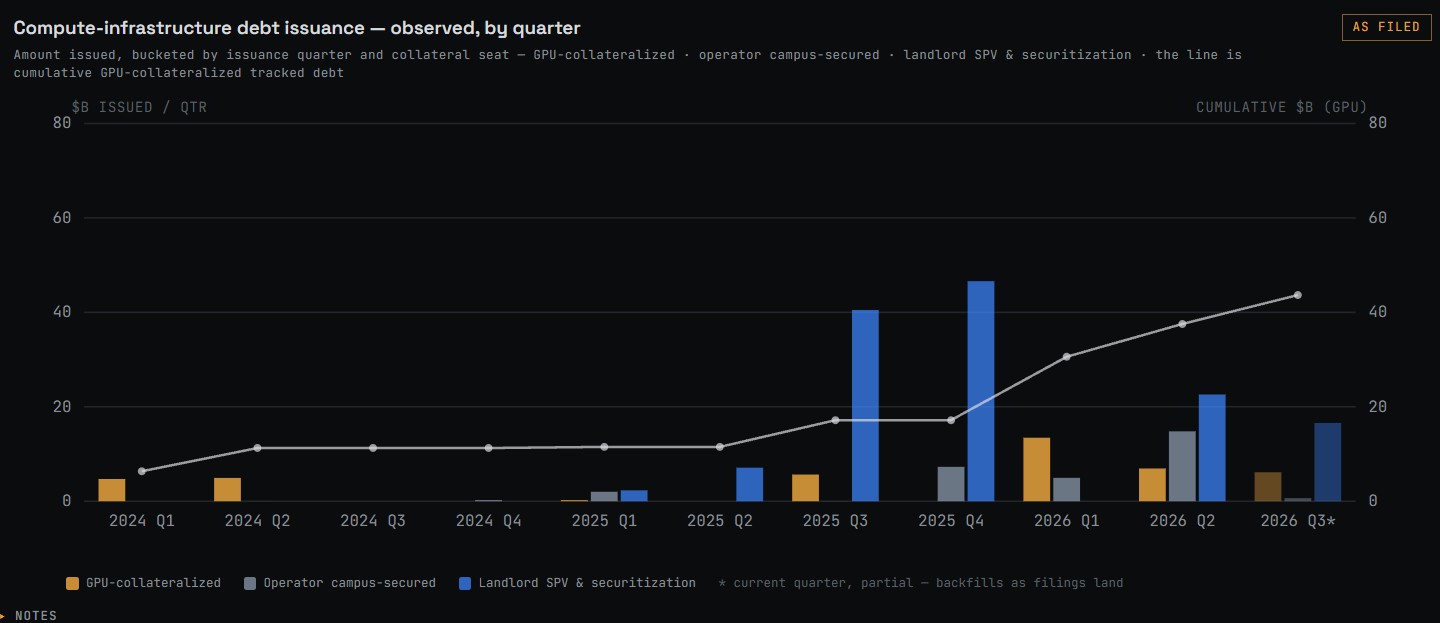Click the orange GPU-collateralized legend swatch
The height and width of the screenshot is (623, 1440).
click(72, 583)
